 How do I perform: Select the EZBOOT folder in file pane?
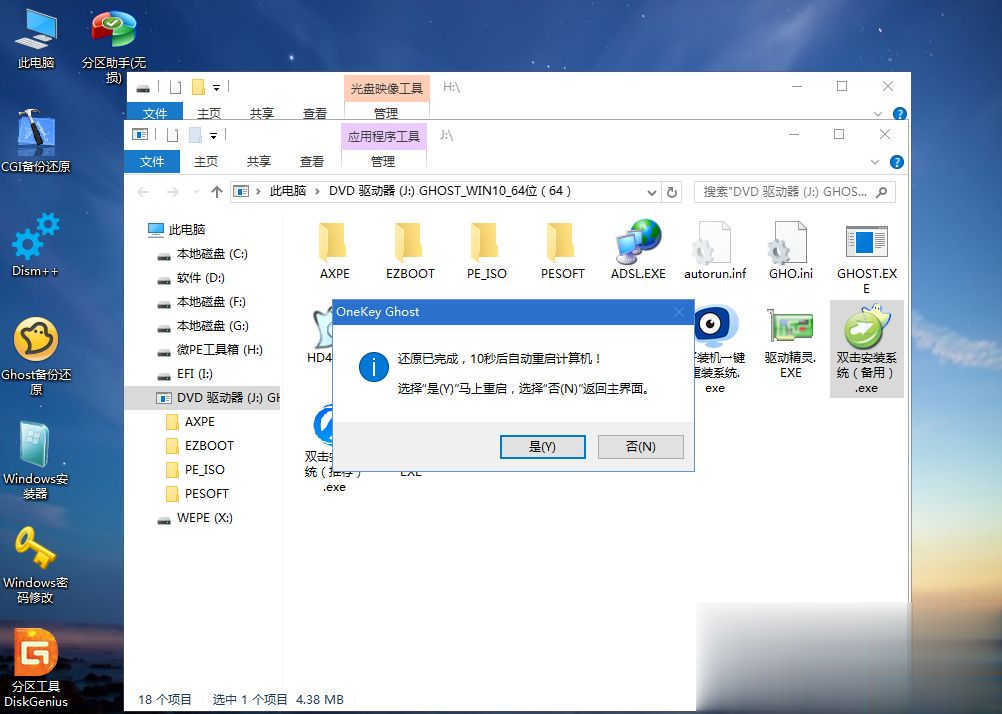(x=410, y=250)
